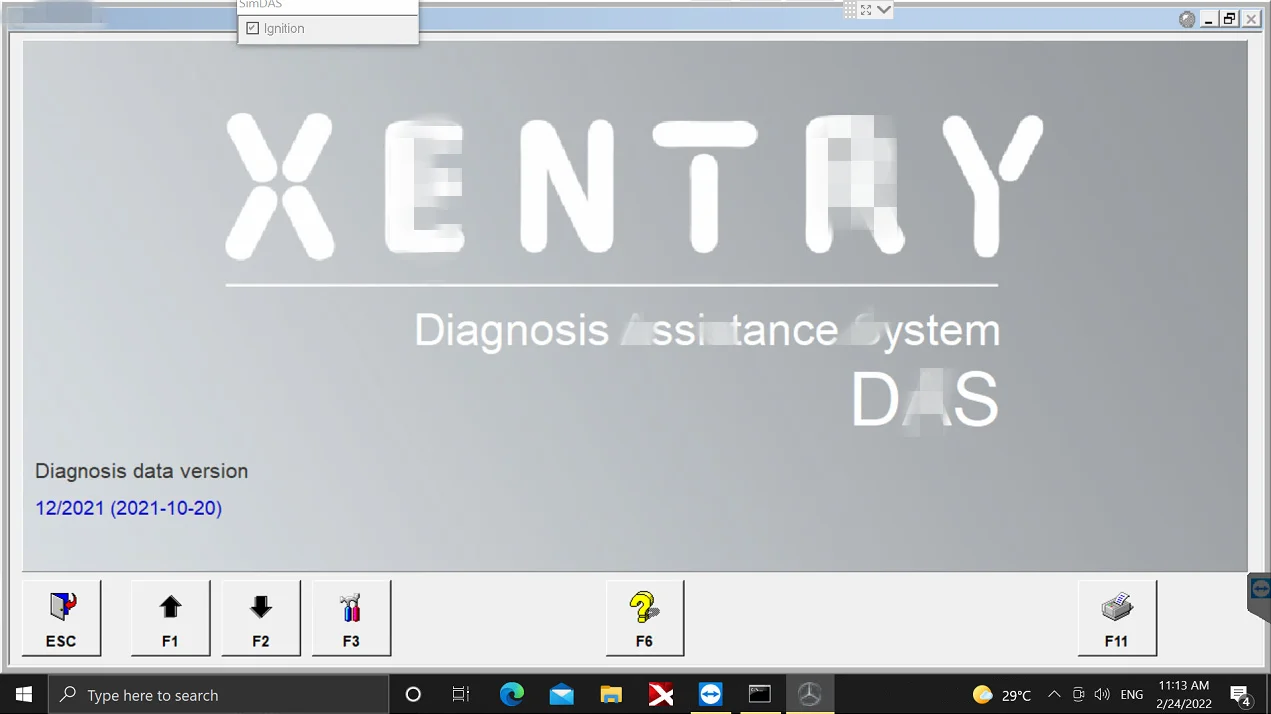
Task: Open TeamViewer from taskbar
Action: [x=711, y=694]
